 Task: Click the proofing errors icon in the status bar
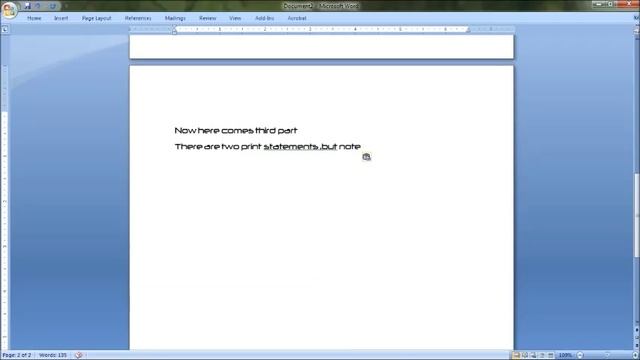[x=79, y=355]
